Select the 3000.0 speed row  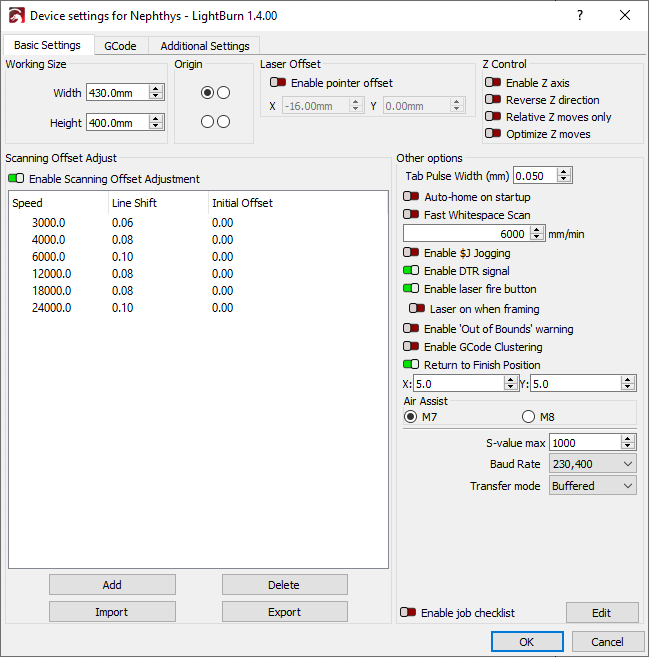click(198, 222)
